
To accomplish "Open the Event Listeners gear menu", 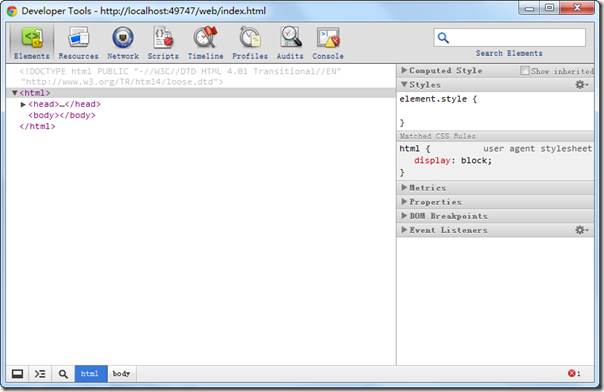I will coord(582,230).
